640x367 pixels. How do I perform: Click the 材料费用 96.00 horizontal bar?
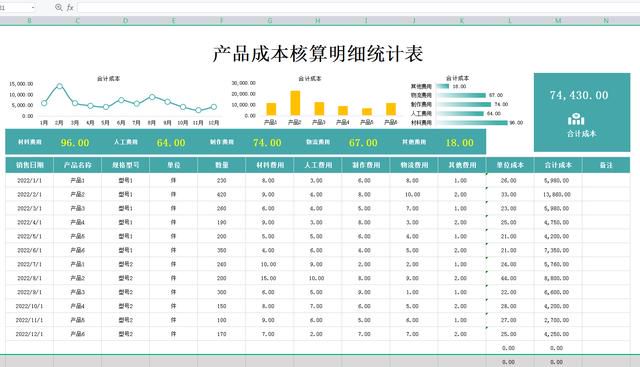click(472, 122)
